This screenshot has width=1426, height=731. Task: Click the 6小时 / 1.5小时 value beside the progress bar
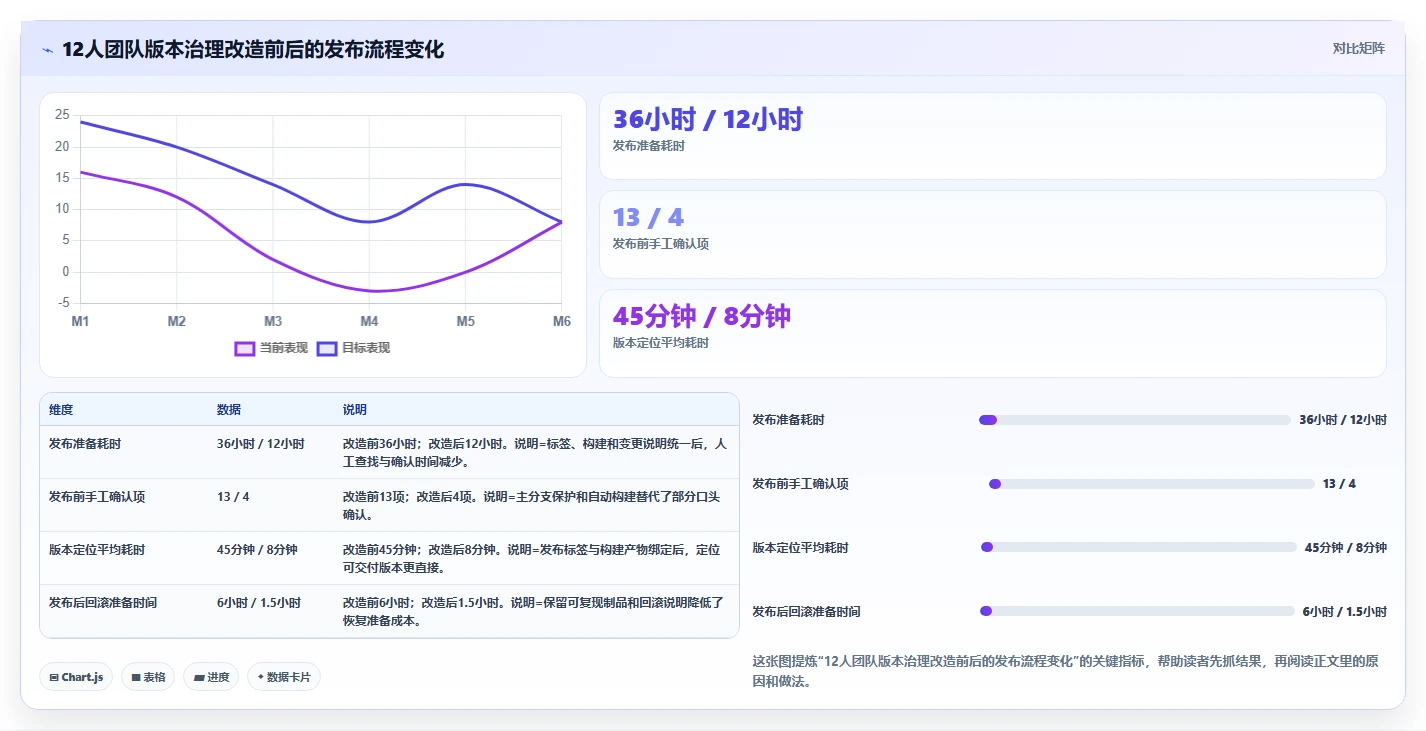point(1344,611)
